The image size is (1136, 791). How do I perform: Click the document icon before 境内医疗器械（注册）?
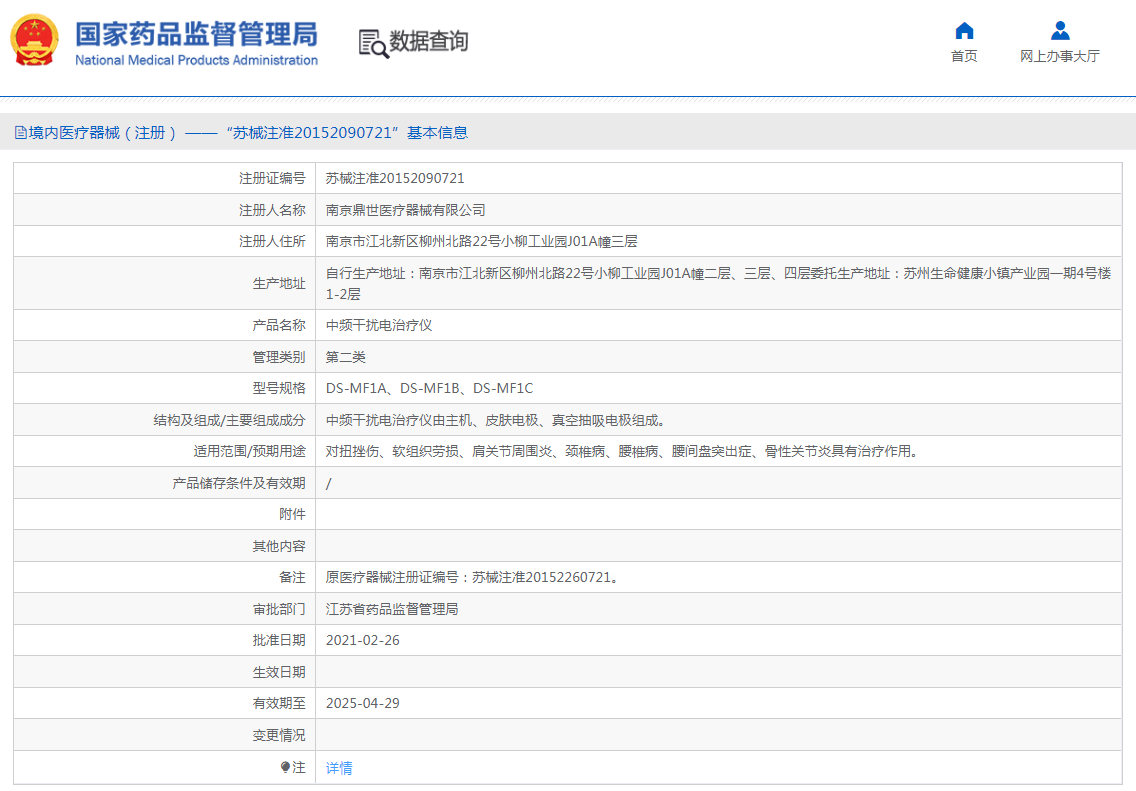[22, 132]
